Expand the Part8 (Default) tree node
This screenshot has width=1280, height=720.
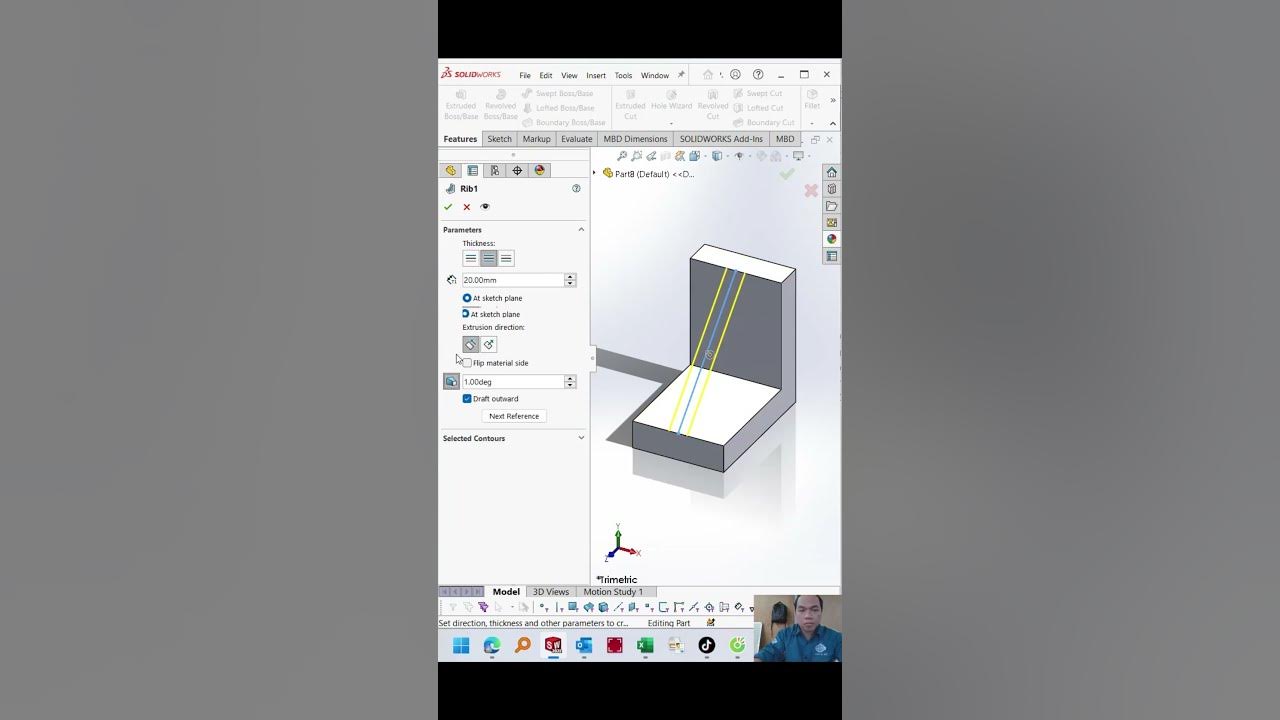pyautogui.click(x=594, y=174)
